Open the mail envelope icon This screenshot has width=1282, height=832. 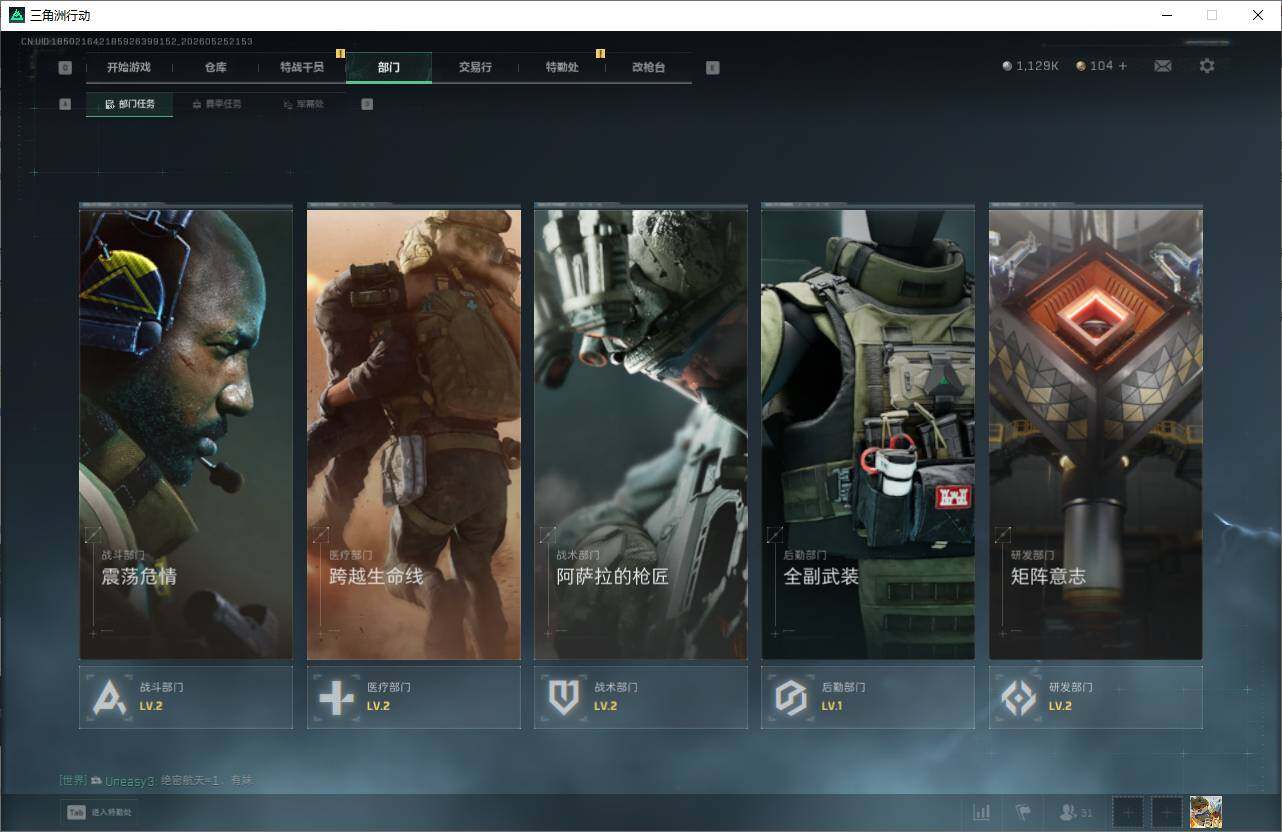(x=1163, y=66)
